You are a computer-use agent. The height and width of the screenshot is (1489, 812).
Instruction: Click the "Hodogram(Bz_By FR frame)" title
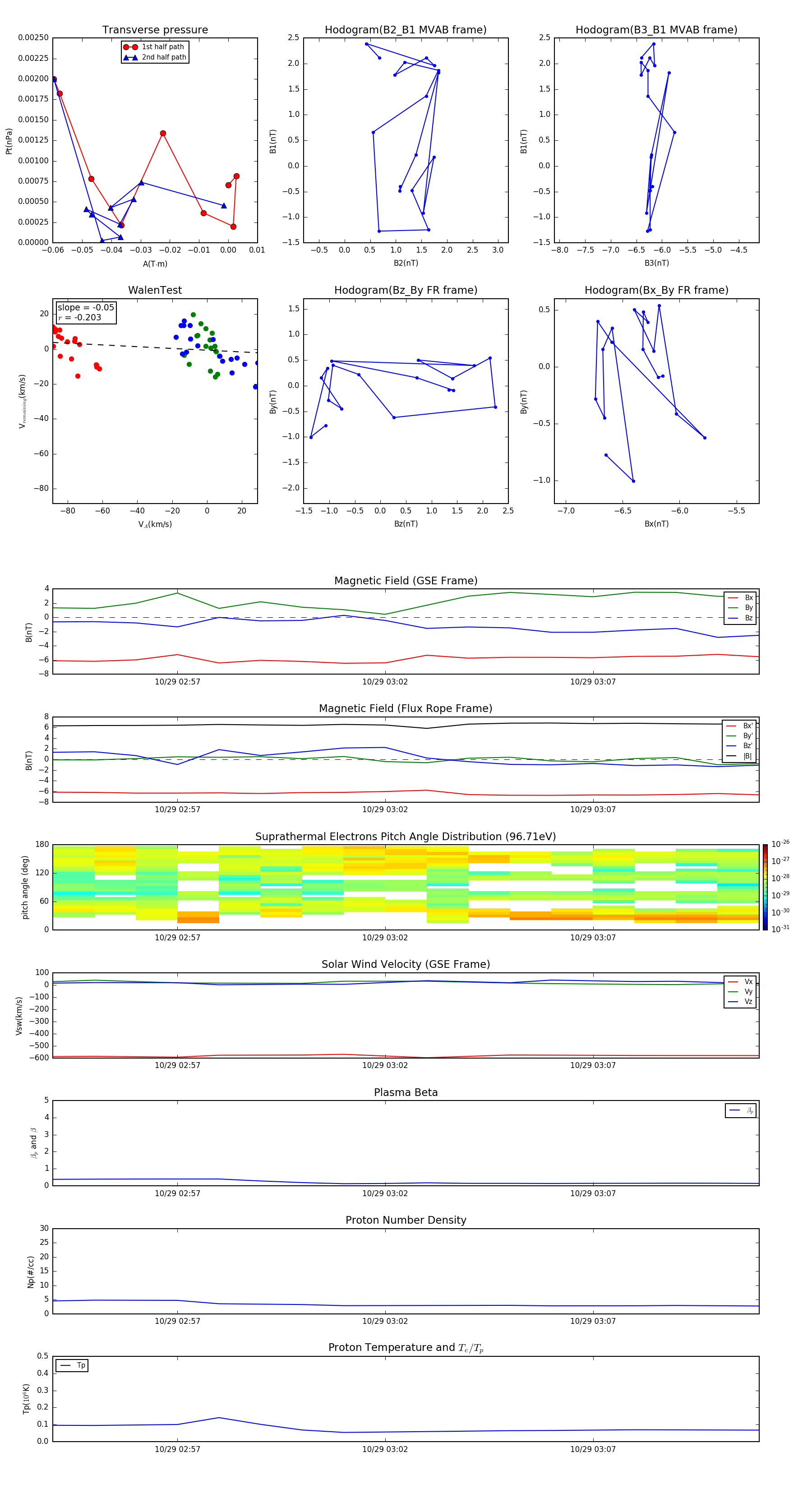pyautogui.click(x=406, y=290)
